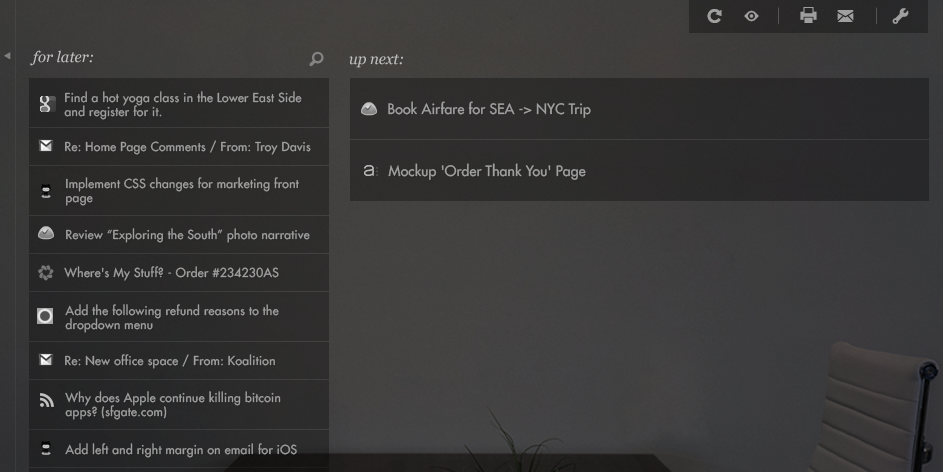The width and height of the screenshot is (943, 472).
Task: Open settings with the wrench icon
Action: 900,16
